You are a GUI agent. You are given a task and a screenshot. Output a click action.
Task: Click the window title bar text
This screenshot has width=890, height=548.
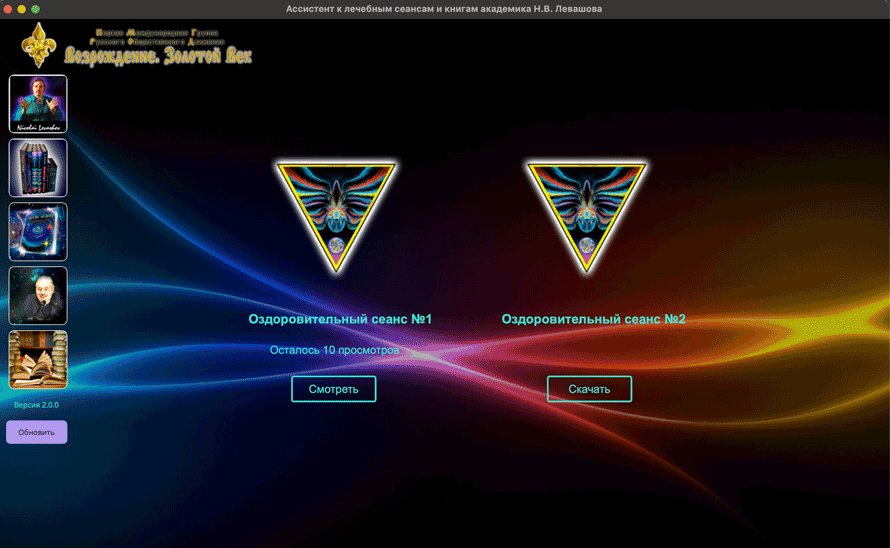[x=444, y=9]
